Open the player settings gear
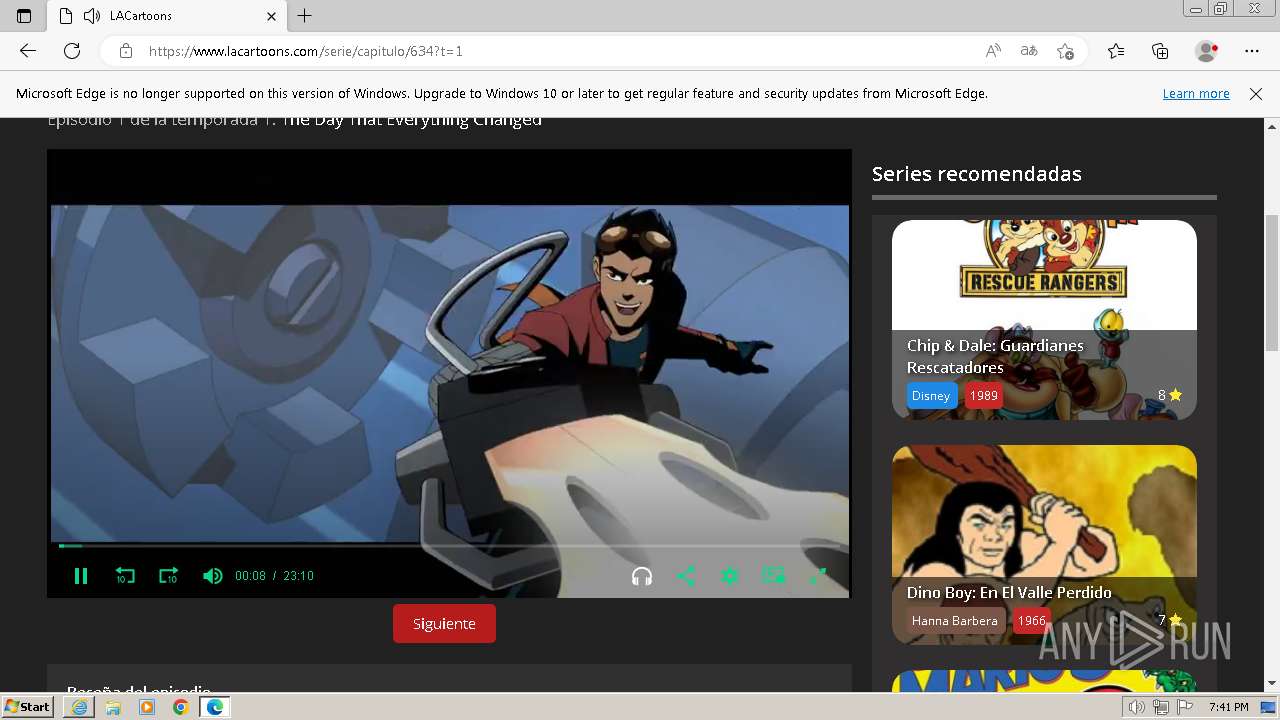This screenshot has width=1280, height=720. point(730,576)
